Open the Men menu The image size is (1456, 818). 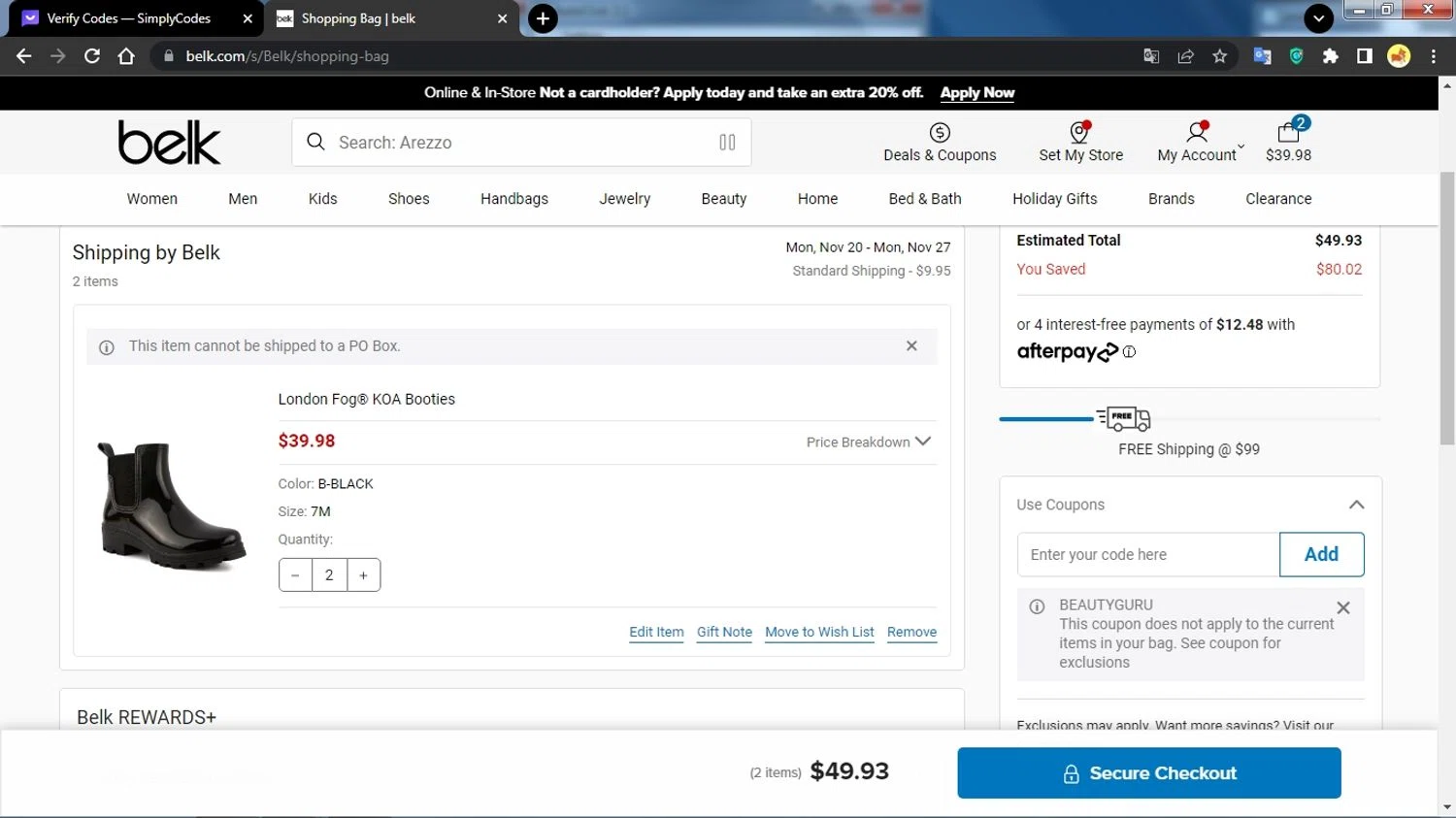pos(243,199)
